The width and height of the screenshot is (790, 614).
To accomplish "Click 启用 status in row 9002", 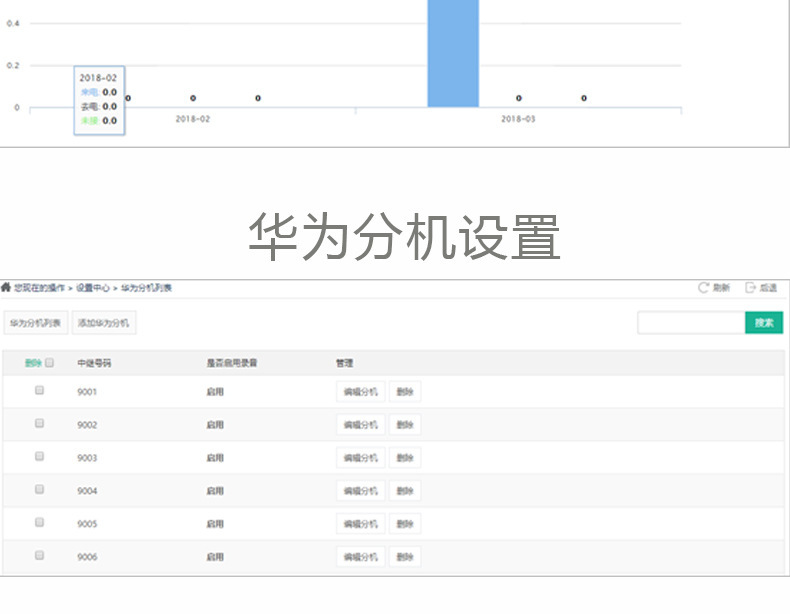I will coord(215,425).
